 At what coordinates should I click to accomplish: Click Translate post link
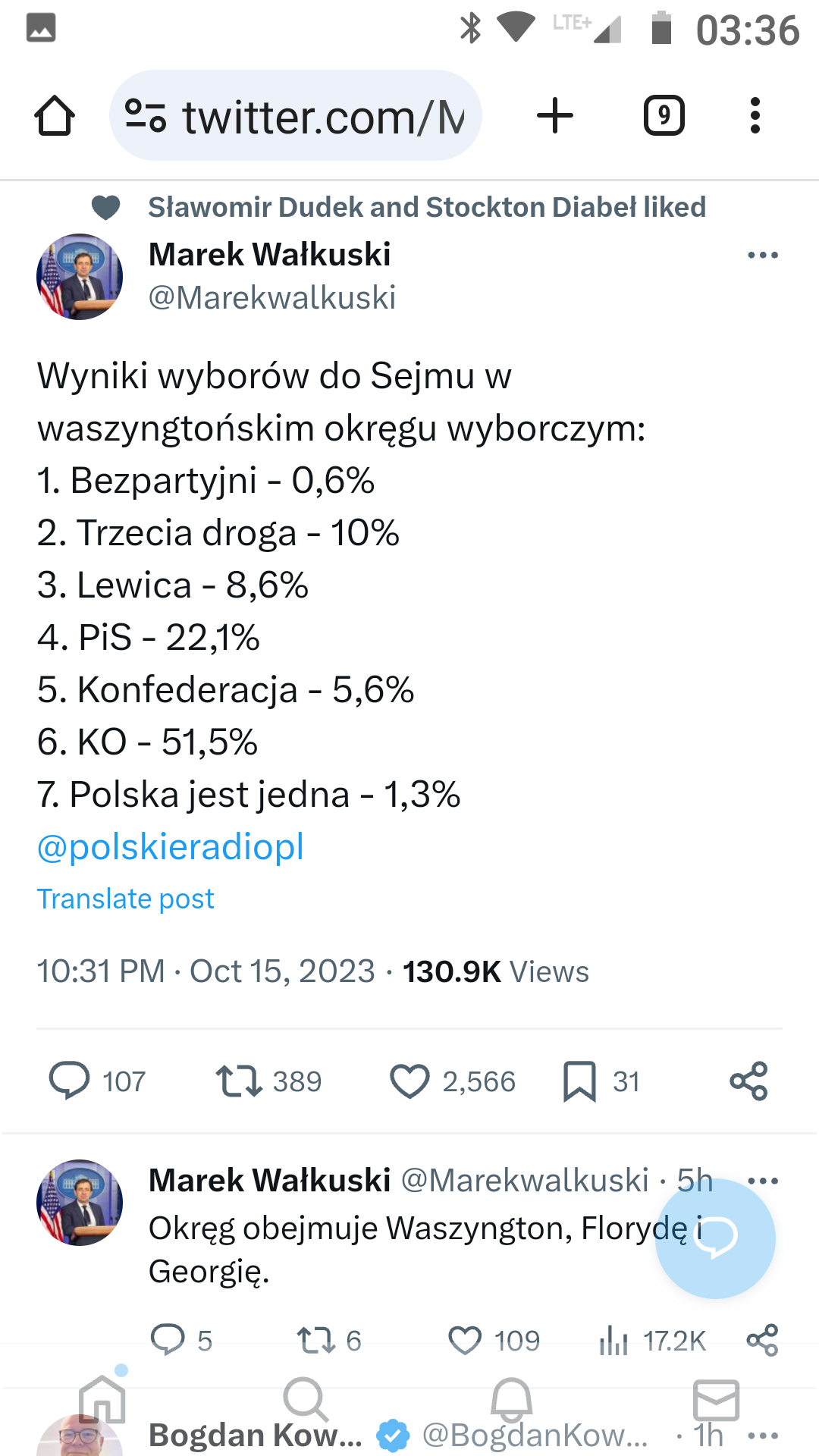pyautogui.click(x=126, y=899)
